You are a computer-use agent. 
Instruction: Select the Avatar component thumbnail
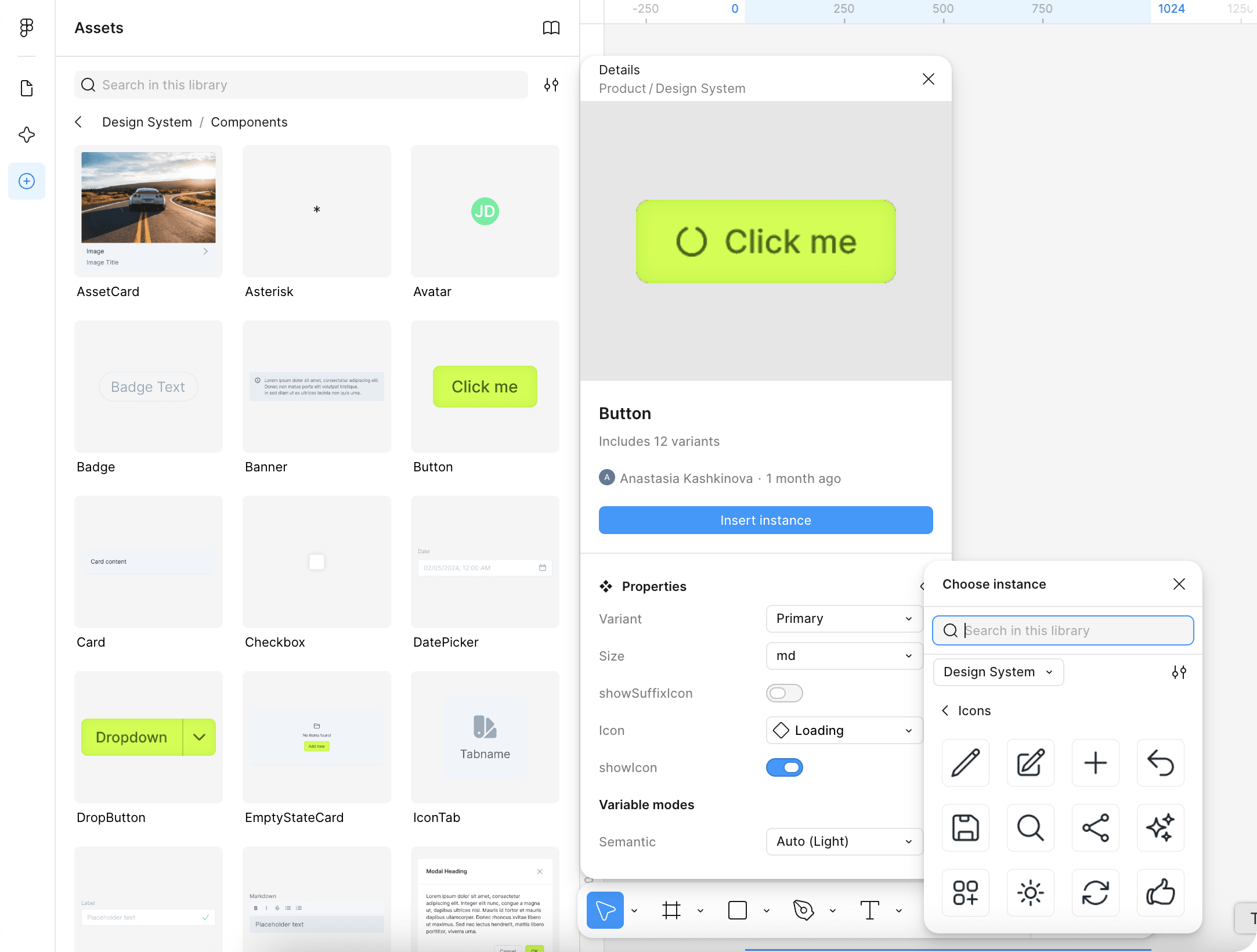click(485, 211)
